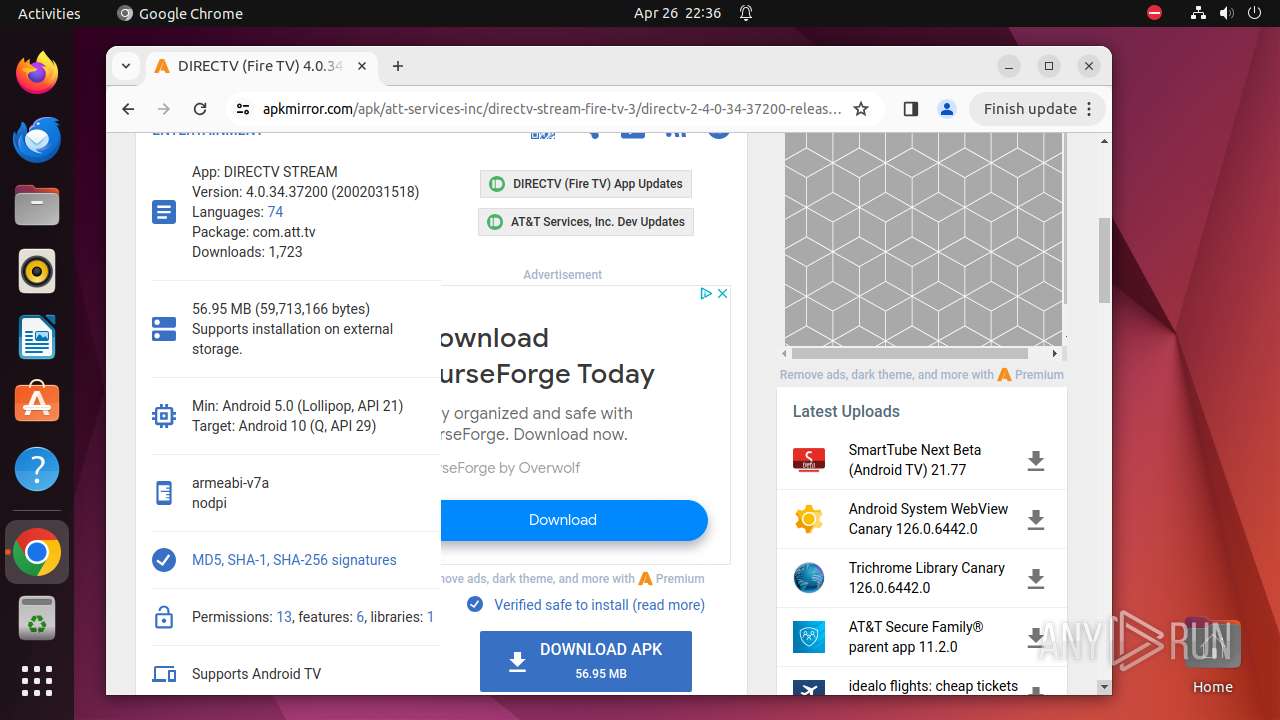Click the Package: com.att.tv text
This screenshot has width=1280, height=720.
tap(254, 232)
